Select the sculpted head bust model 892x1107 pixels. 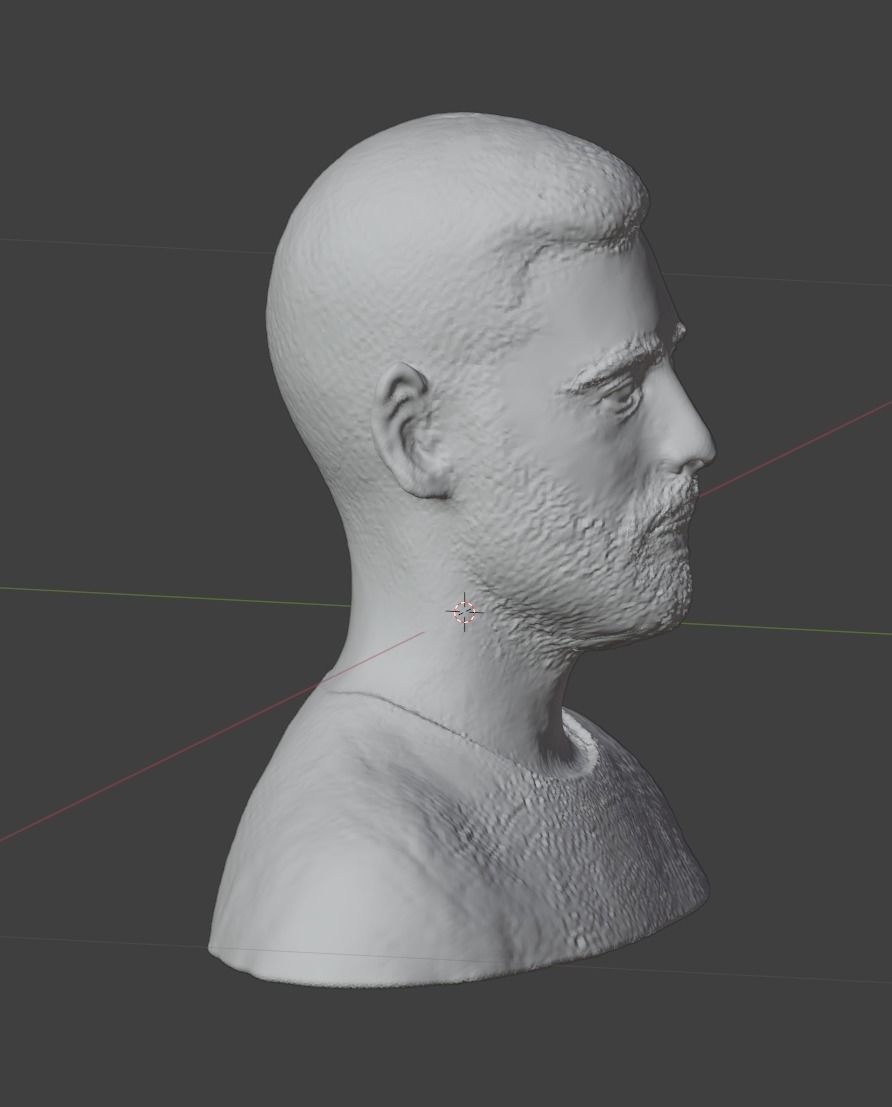pos(463,551)
